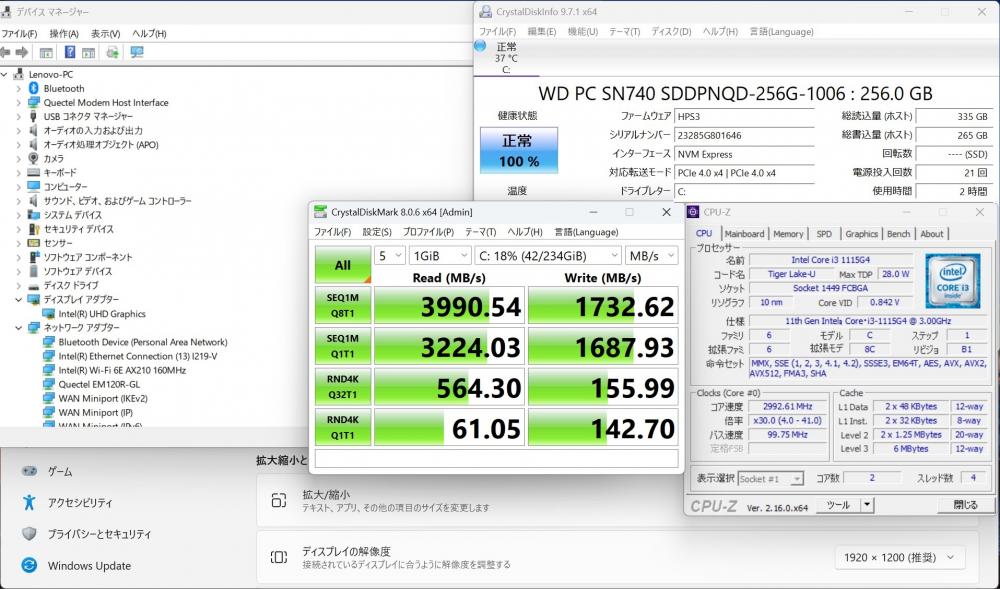Click the Intel(R) Wi-Fi 6E AX210 adapter icon

click(x=48, y=370)
